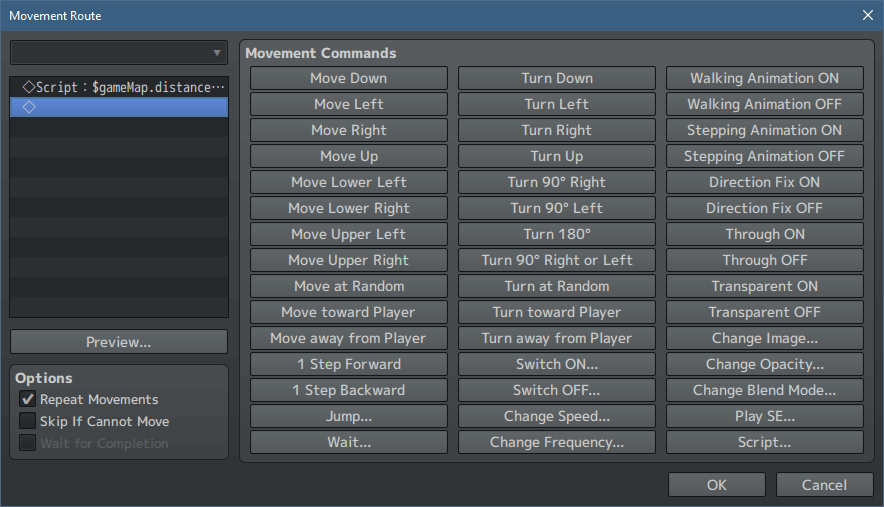
Task: Open the Wait... command dialog
Action: tap(349, 442)
